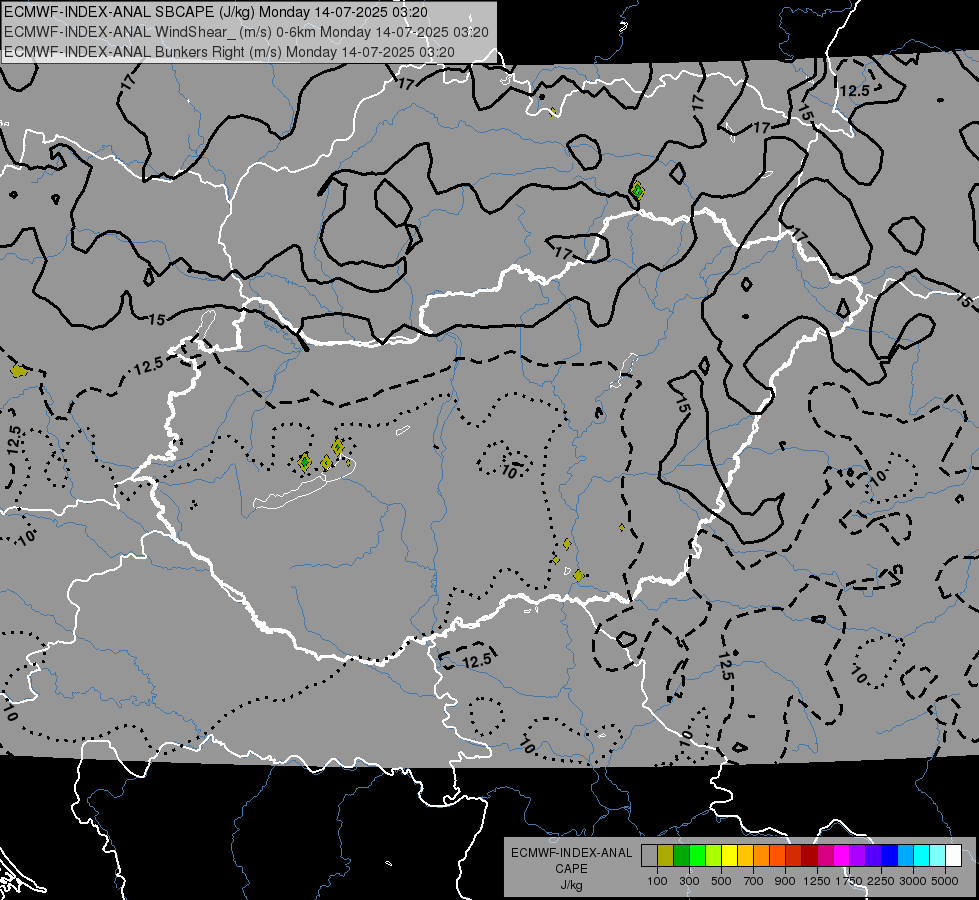
Task: Click the CAPE label in legend box
Action: click(571, 869)
